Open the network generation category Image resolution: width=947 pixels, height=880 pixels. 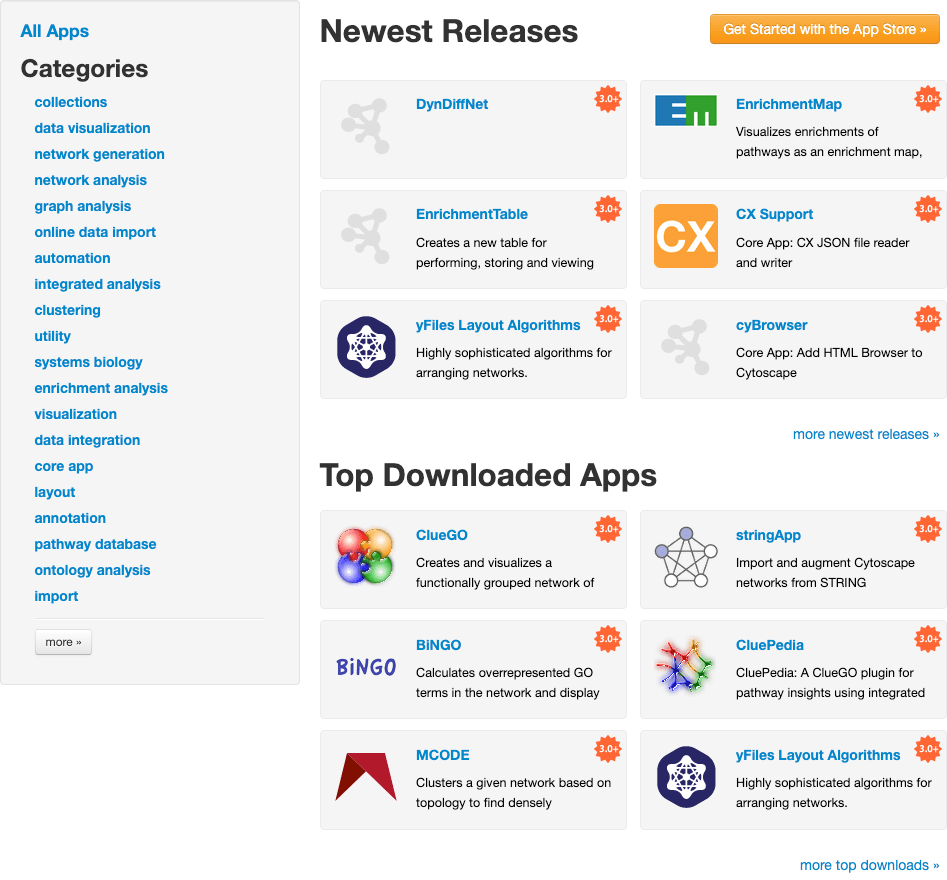point(100,154)
